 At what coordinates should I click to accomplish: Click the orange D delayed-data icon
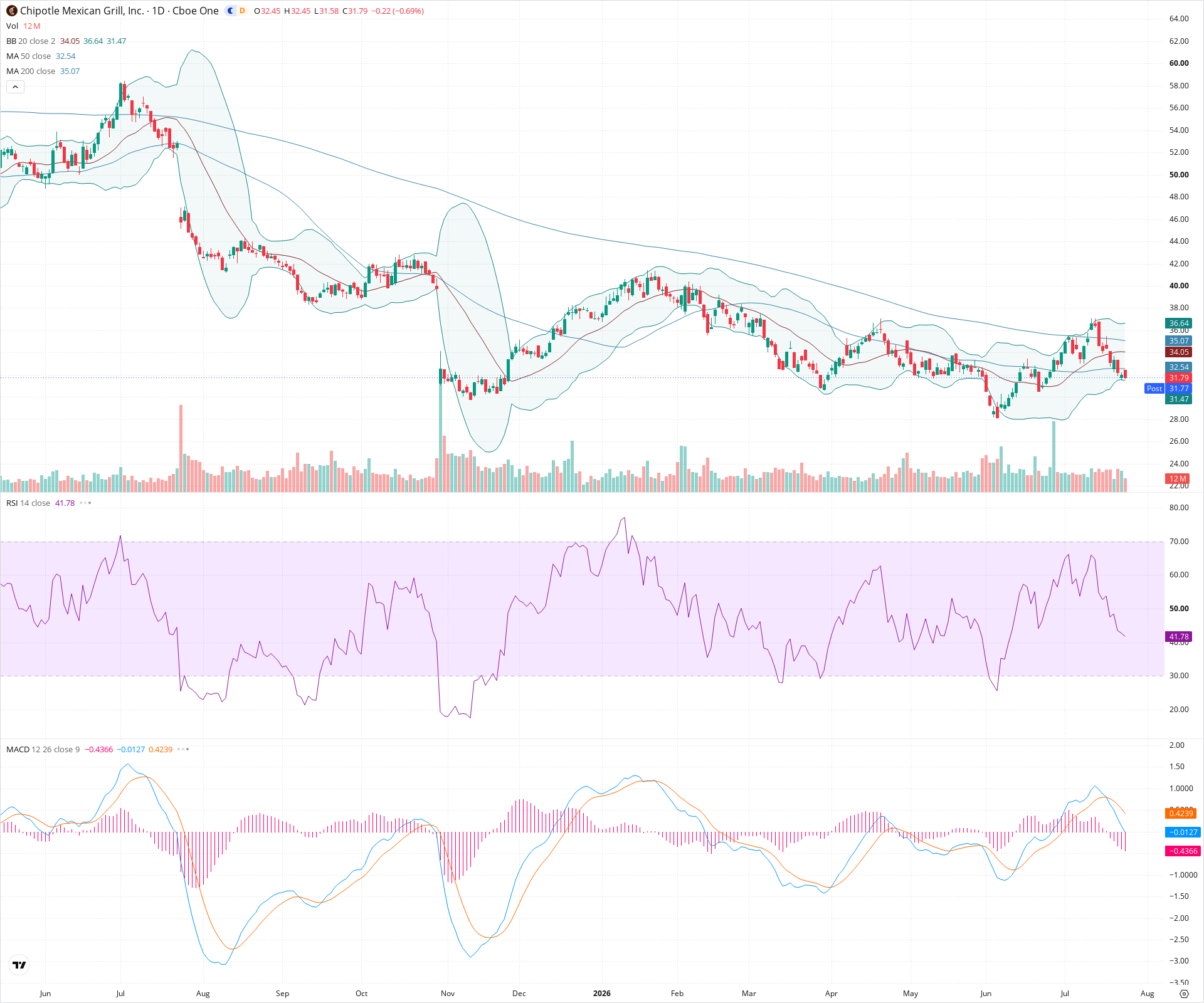click(242, 11)
